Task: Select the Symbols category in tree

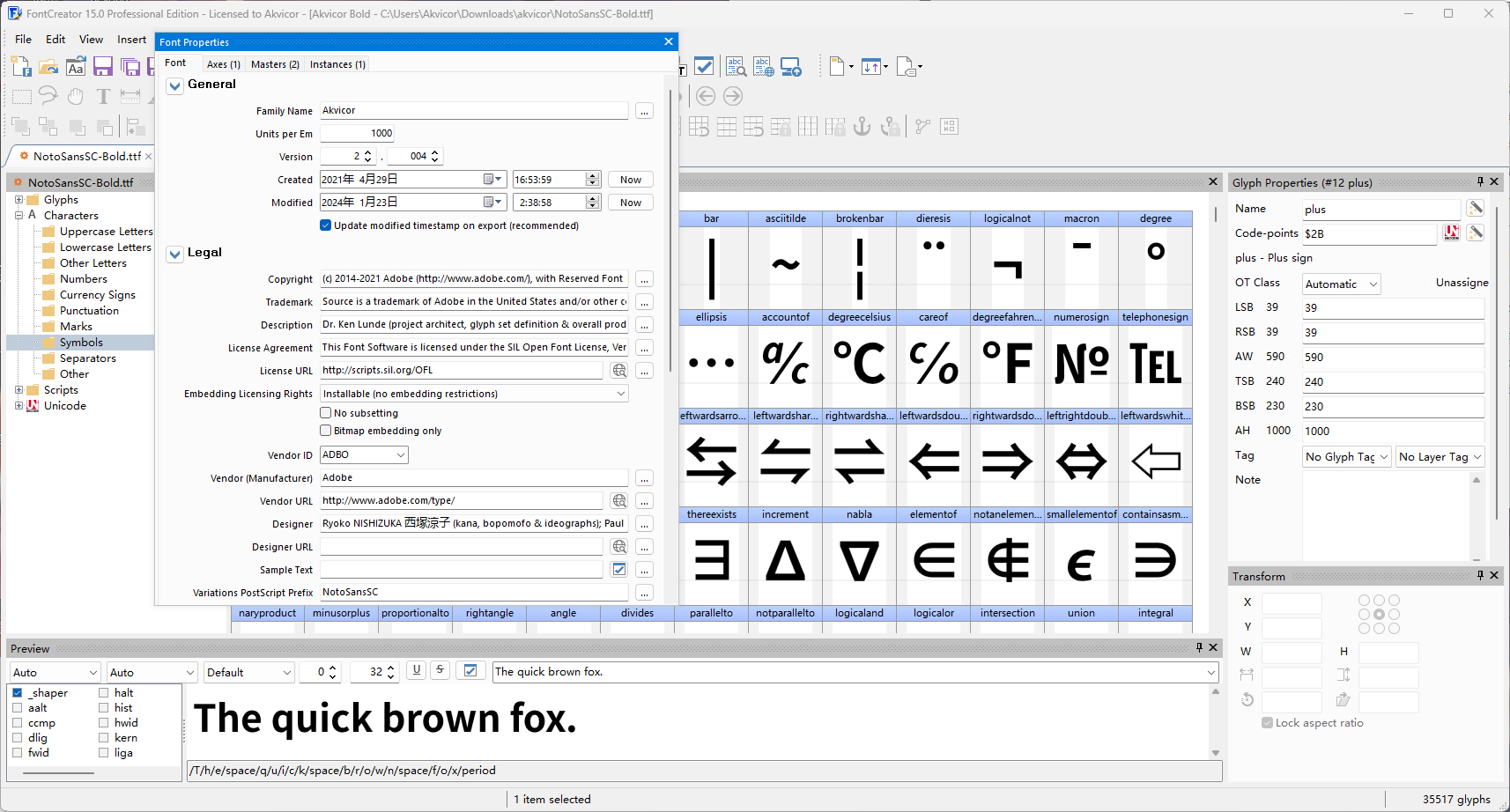Action: (x=81, y=343)
